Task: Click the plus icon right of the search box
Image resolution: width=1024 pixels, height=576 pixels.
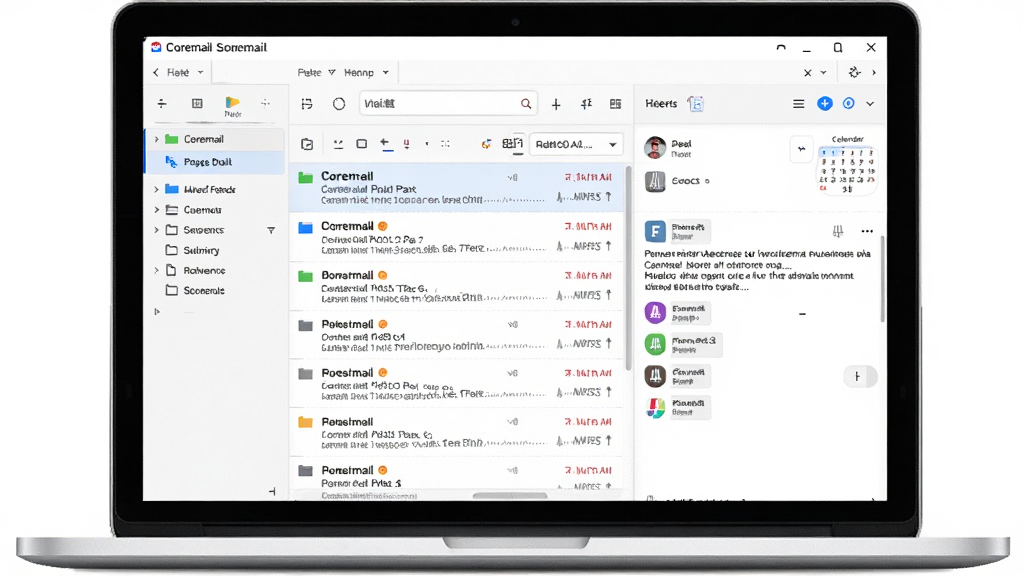Action: pos(556,104)
